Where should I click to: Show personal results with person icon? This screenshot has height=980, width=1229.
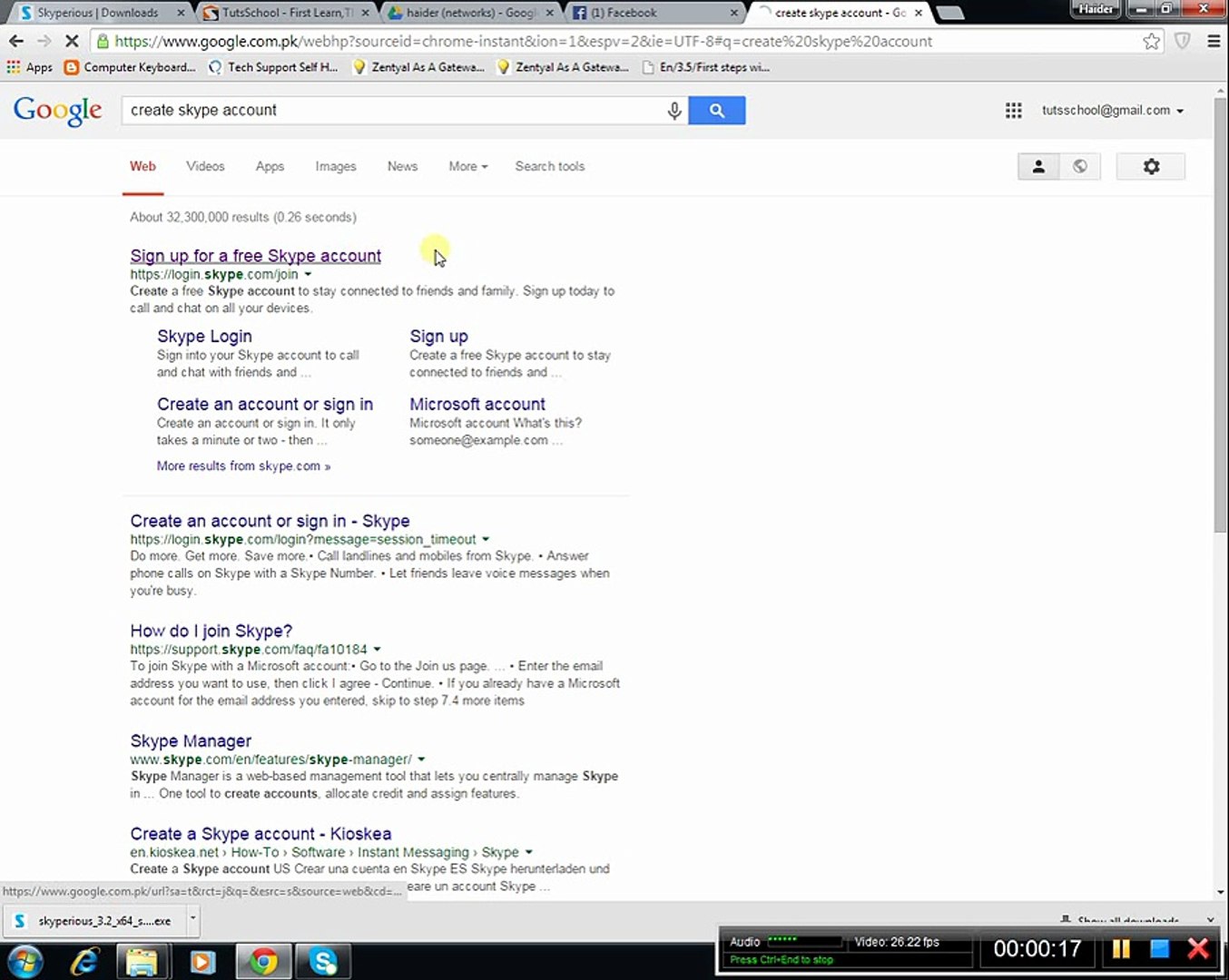1038,166
